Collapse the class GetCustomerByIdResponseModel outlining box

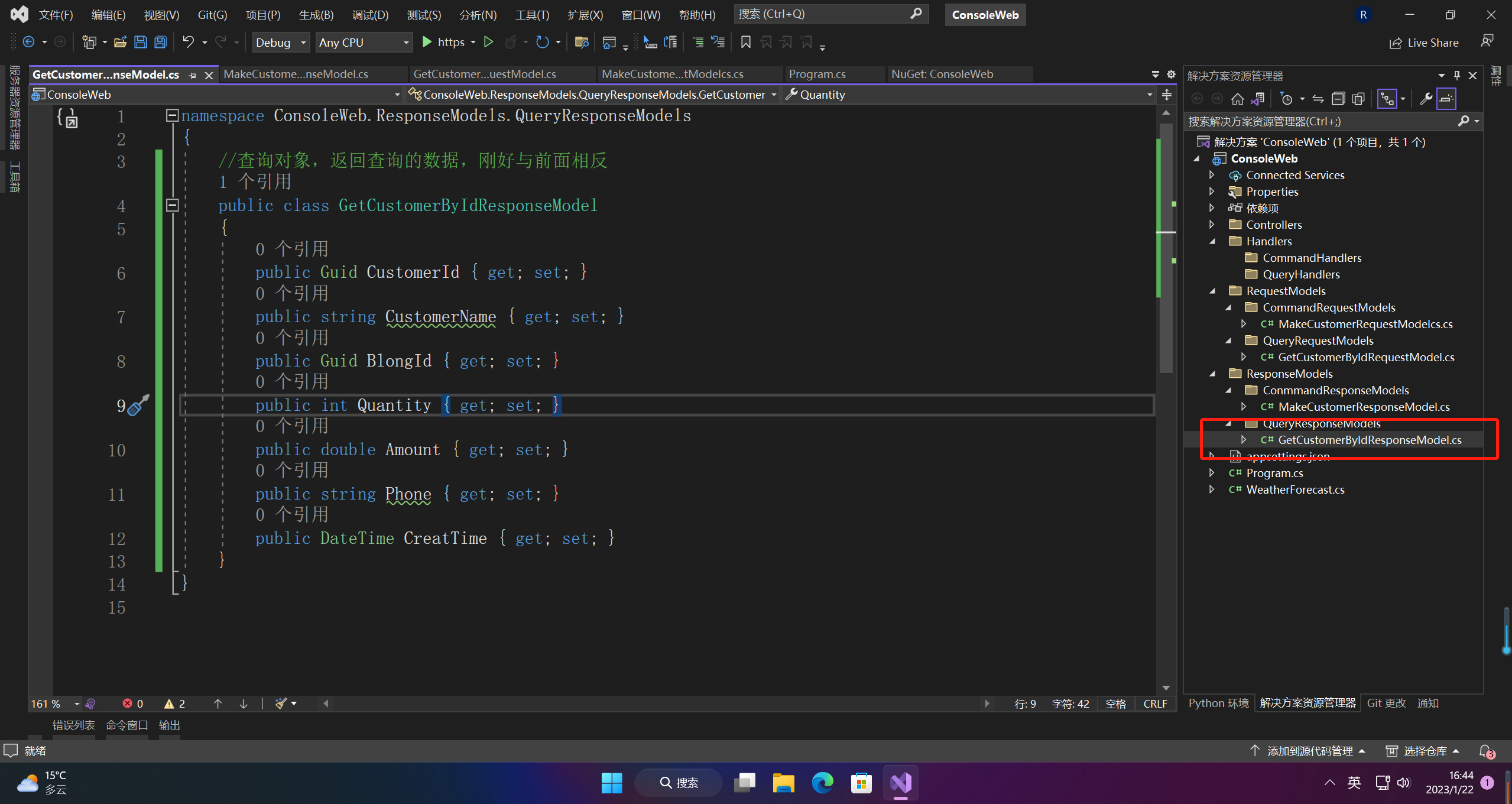tap(172, 205)
